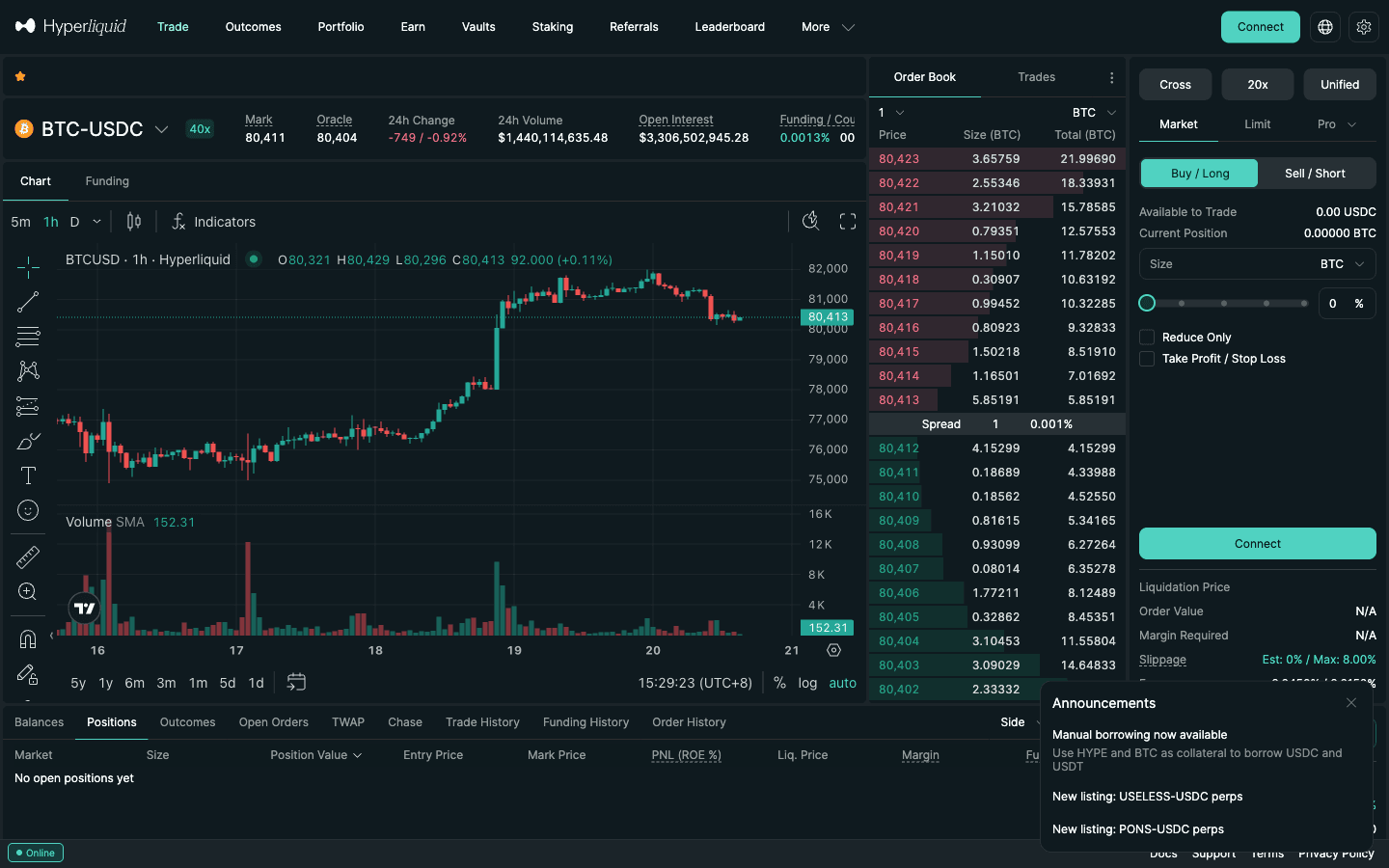The width and height of the screenshot is (1389, 868).
Task: Select the Fibonacci retracement tool
Action: pyautogui.click(x=28, y=337)
